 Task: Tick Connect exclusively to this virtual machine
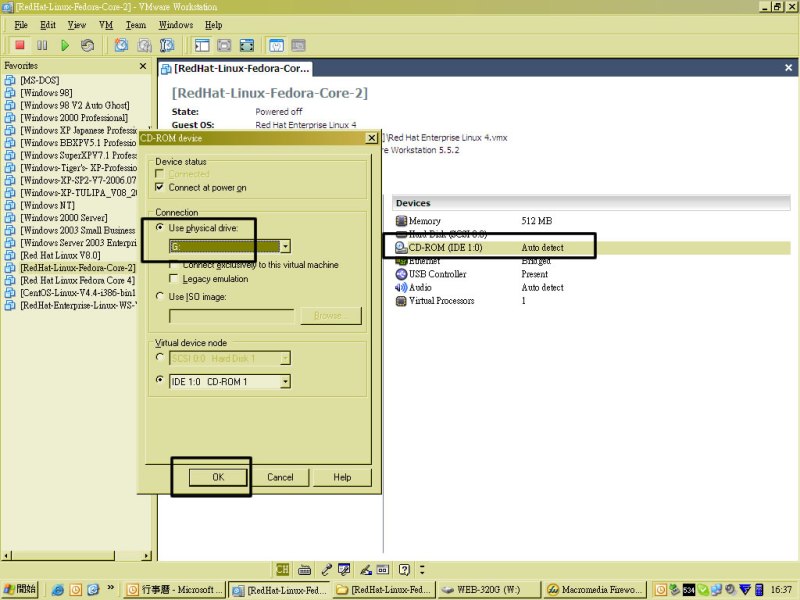pyautogui.click(x=173, y=265)
